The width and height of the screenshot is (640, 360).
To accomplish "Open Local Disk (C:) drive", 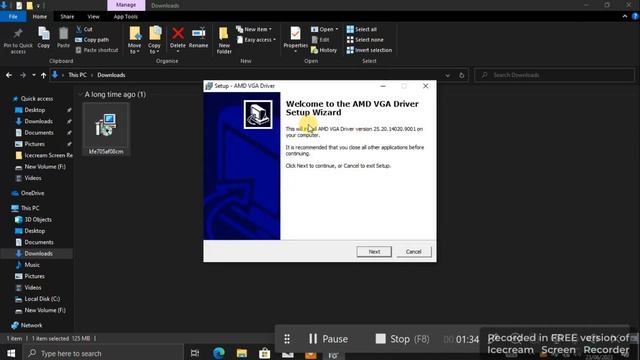I will coord(42,299).
